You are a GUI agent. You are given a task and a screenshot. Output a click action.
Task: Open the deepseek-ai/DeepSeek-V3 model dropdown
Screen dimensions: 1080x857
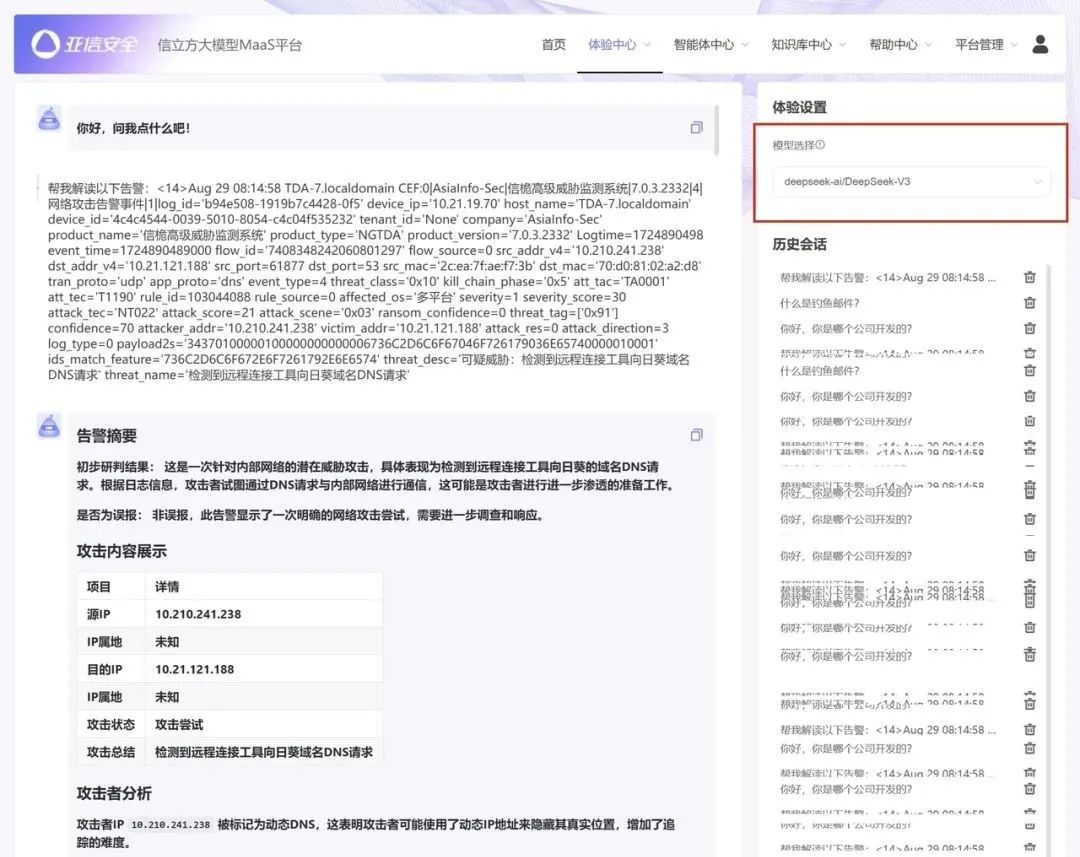(911, 182)
